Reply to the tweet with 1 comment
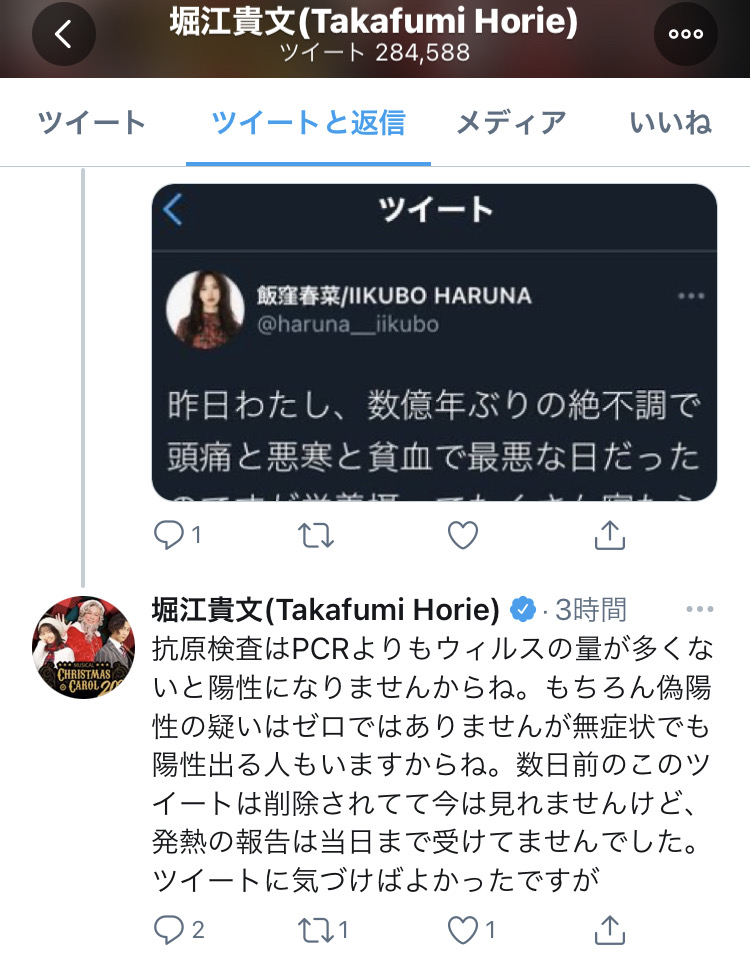The width and height of the screenshot is (750, 963). click(x=178, y=535)
